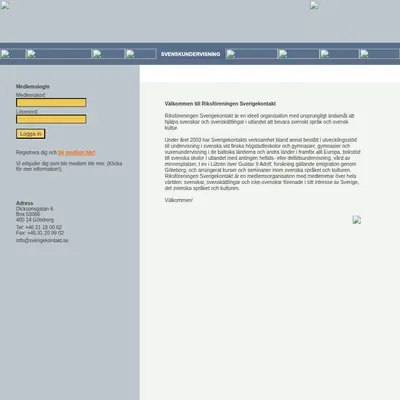Open the second-to-last navigation bar image
This screenshot has width=400, height=400.
[339, 54]
